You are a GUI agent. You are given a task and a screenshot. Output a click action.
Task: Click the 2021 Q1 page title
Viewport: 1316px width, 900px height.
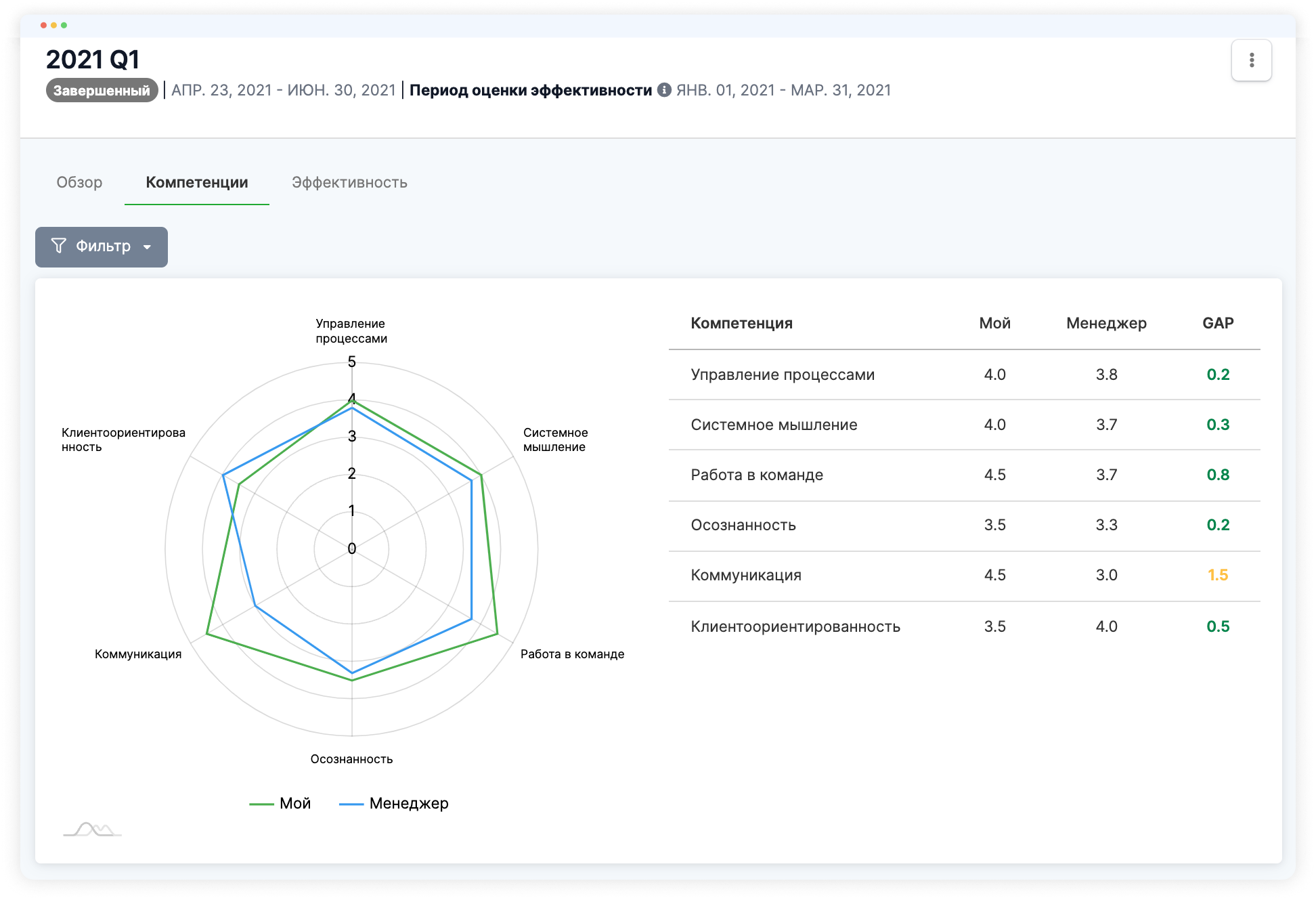(93, 60)
